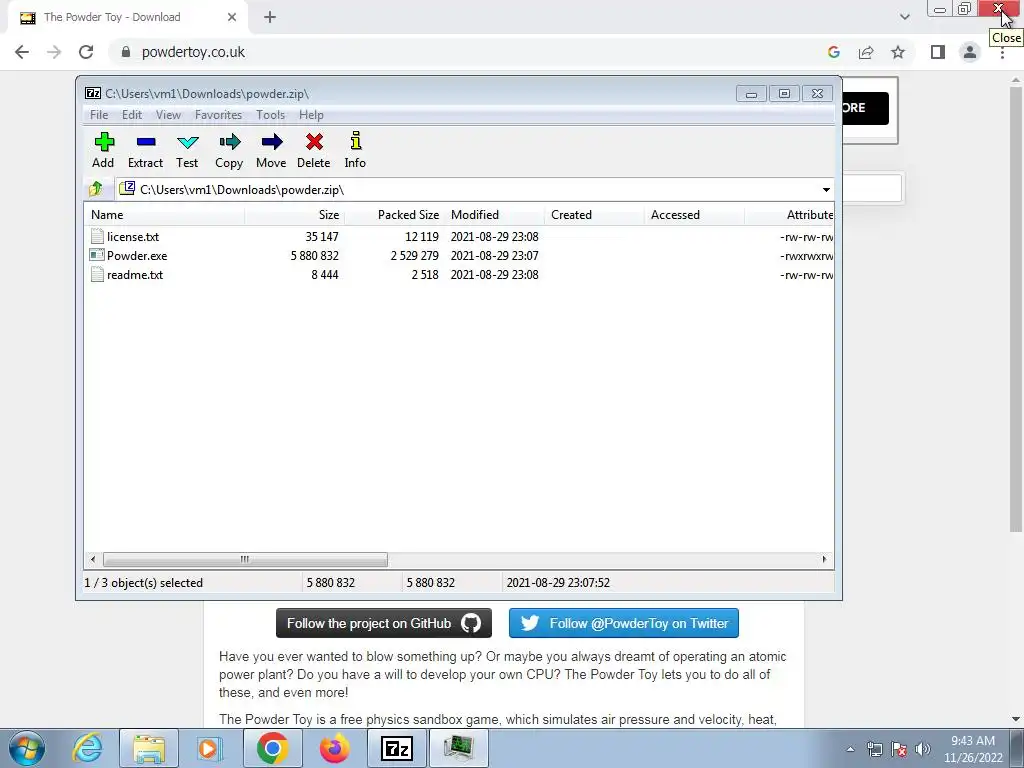The height and width of the screenshot is (768, 1024).
Task: Sort by the Name column header
Action: (164, 215)
